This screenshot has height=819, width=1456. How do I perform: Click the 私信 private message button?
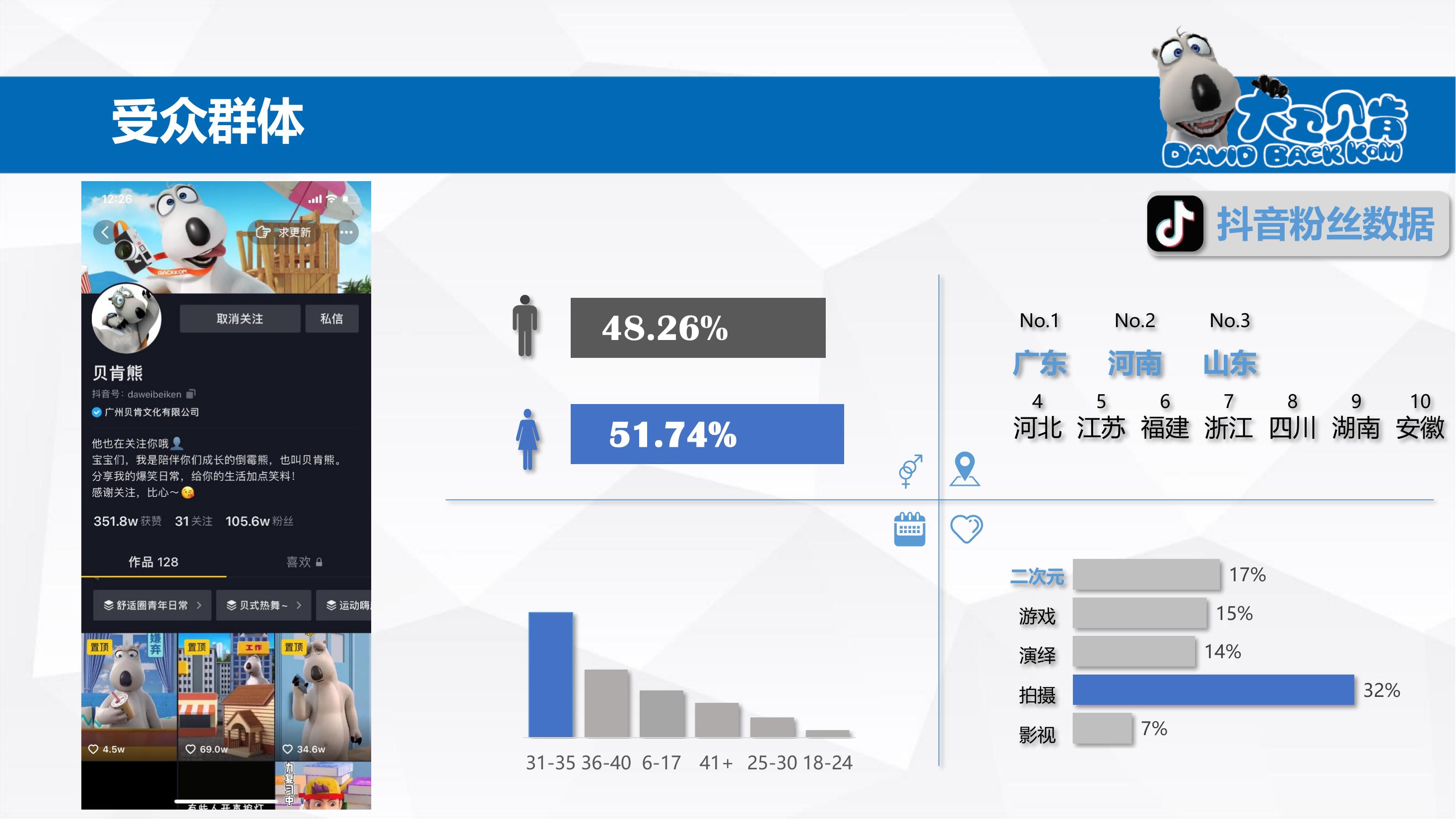332,319
